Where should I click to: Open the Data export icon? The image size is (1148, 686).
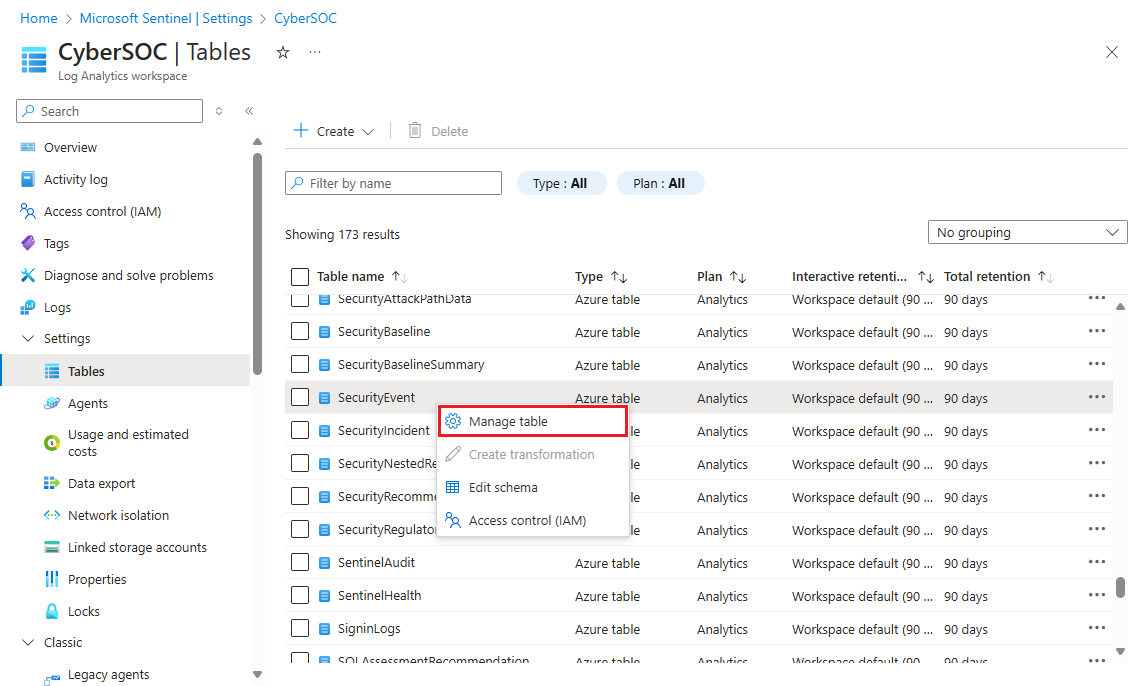pos(52,484)
